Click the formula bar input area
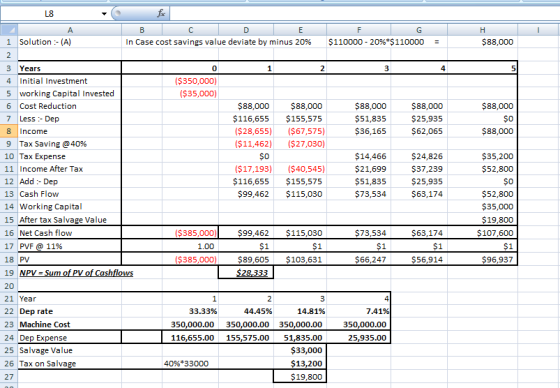 (x=364, y=14)
